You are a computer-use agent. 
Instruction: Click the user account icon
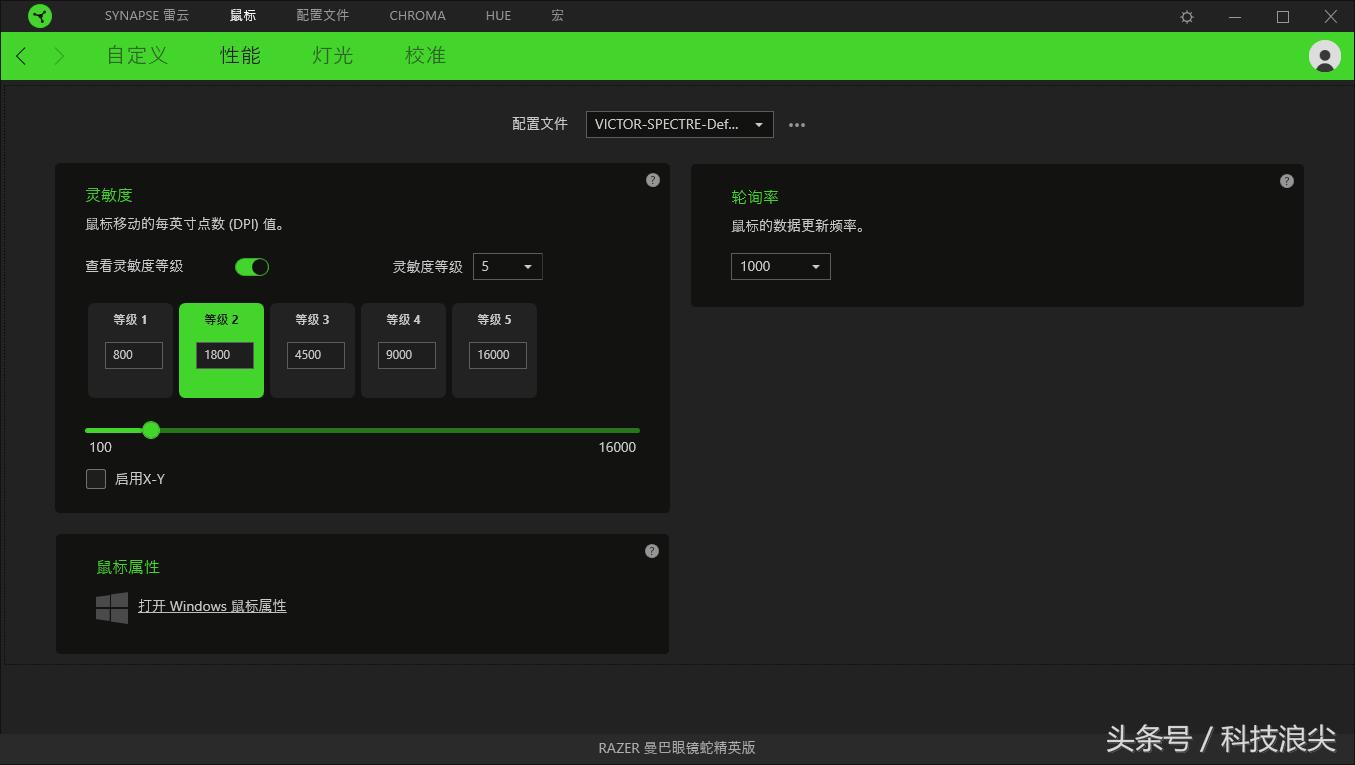pos(1324,56)
